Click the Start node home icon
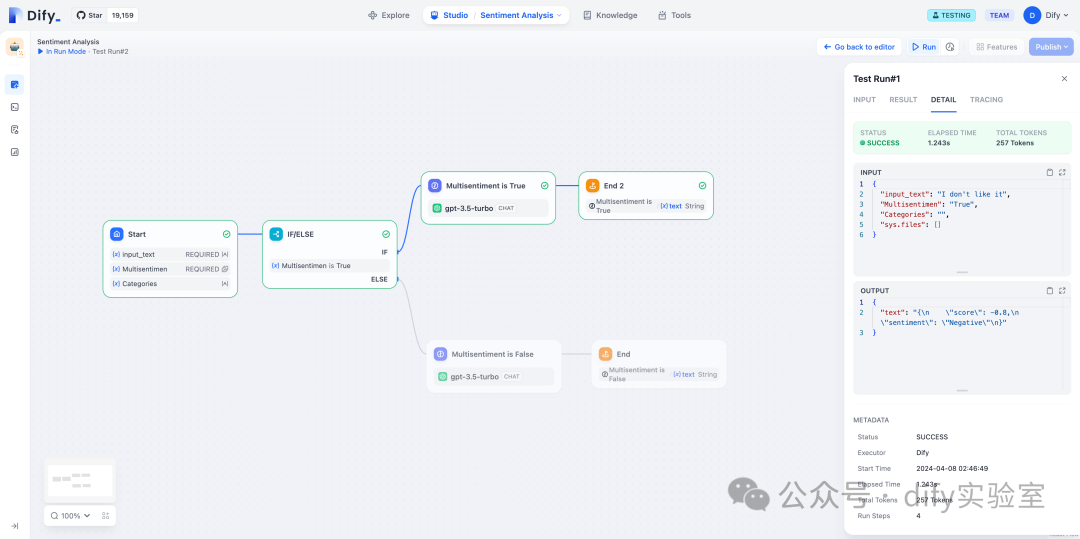The height and width of the screenshot is (539, 1080). click(x=117, y=234)
